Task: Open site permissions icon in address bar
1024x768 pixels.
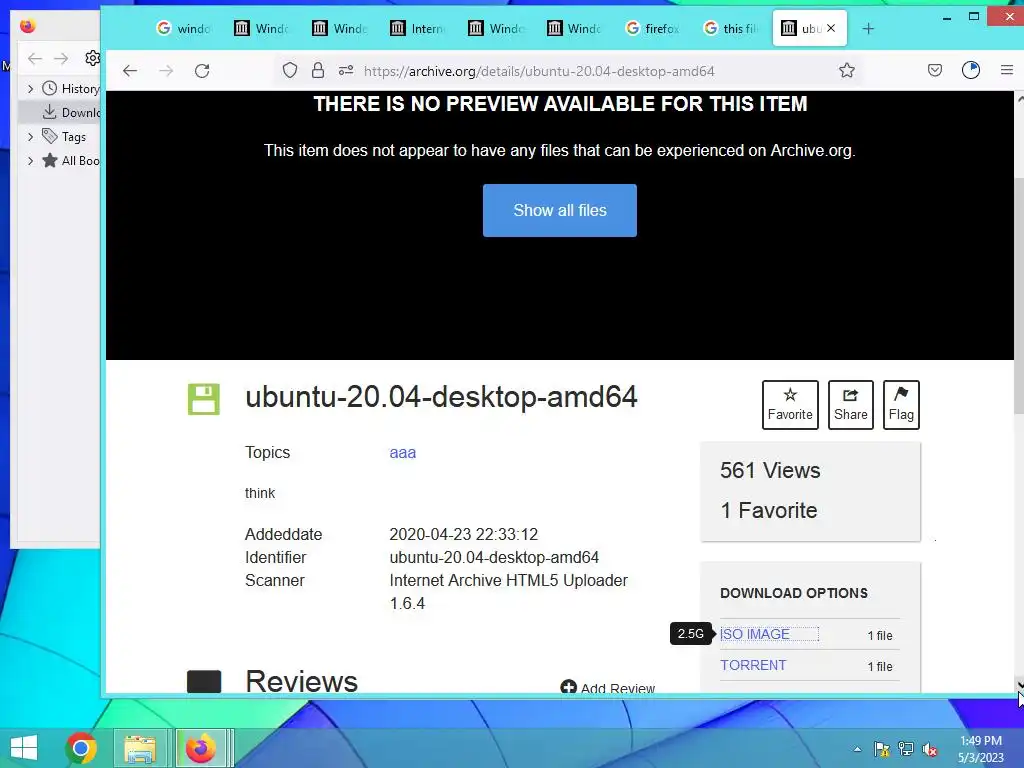Action: [346, 71]
